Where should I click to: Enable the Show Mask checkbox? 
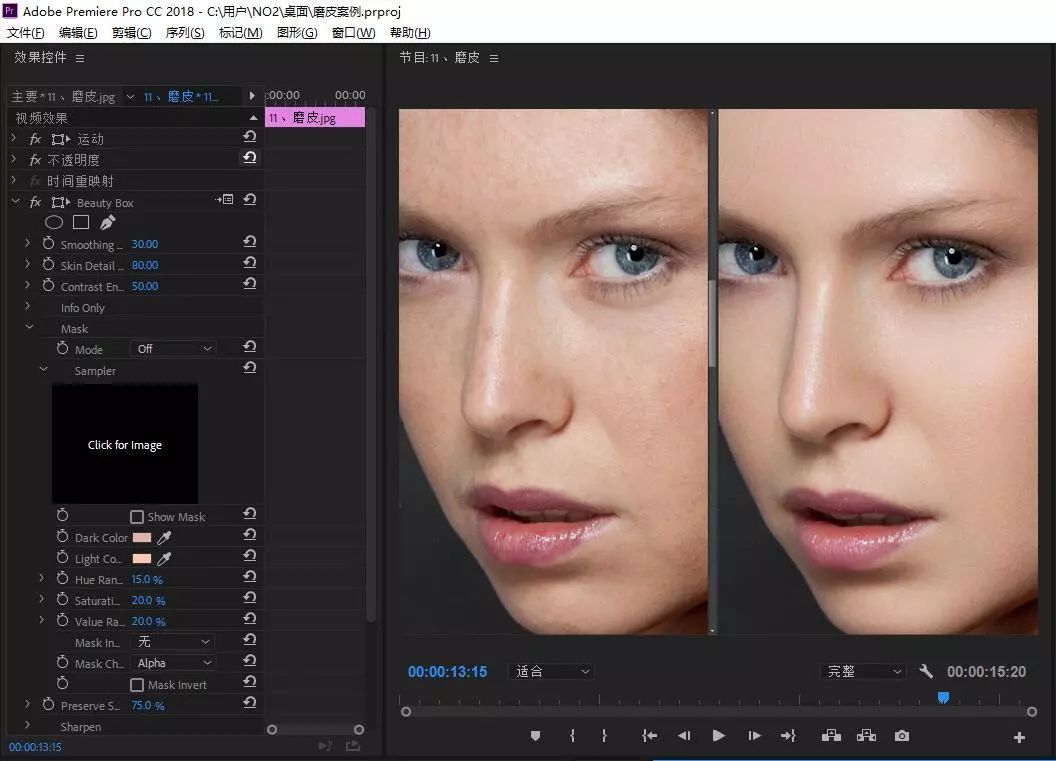137,517
